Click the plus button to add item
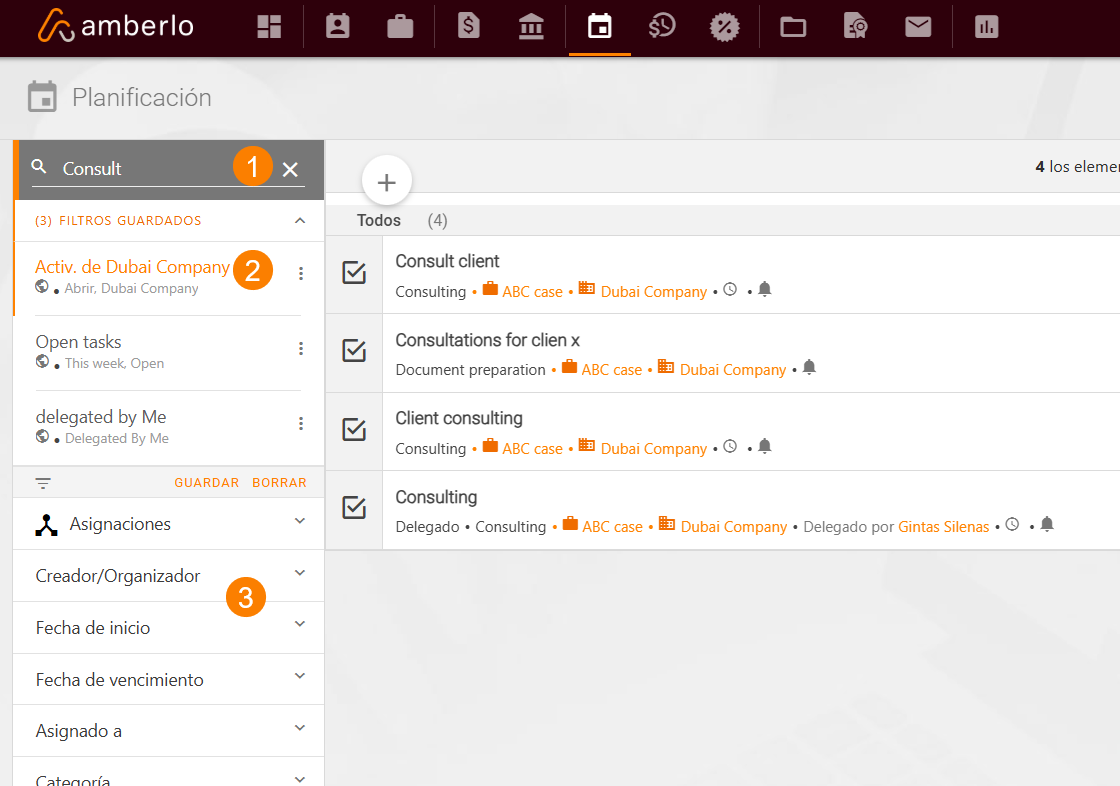 (387, 182)
